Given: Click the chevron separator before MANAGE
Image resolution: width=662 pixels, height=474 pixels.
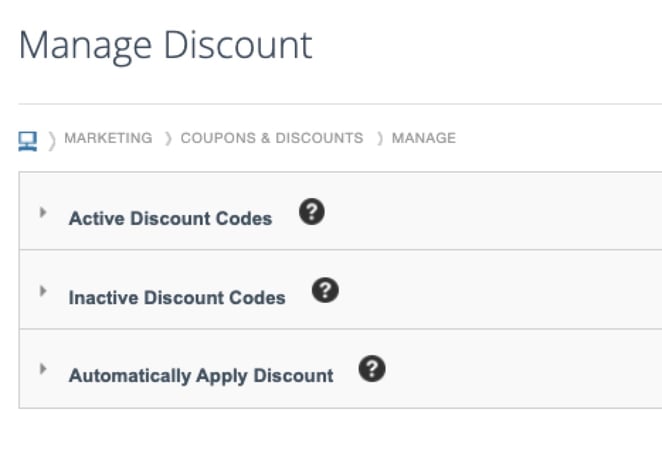Looking at the screenshot, I should (380, 138).
